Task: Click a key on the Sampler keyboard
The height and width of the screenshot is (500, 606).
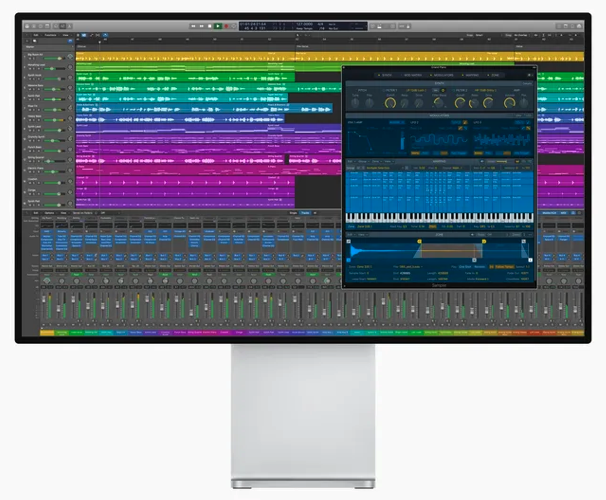Action: [439, 218]
